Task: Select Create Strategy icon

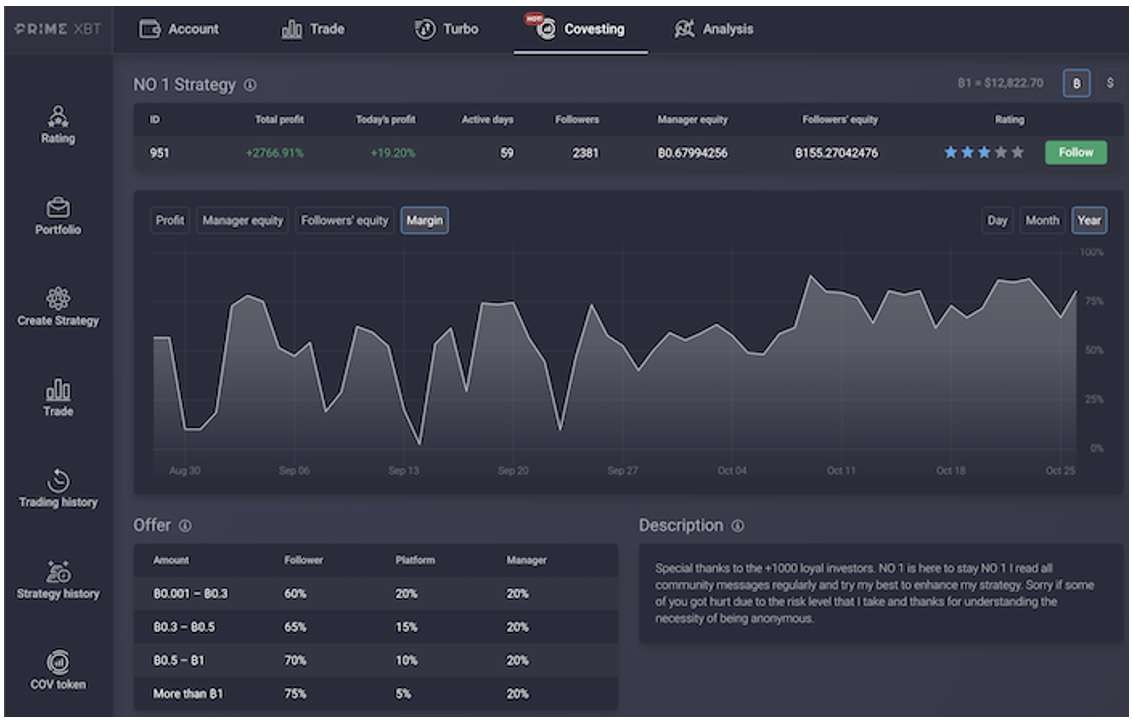Action: (x=58, y=298)
